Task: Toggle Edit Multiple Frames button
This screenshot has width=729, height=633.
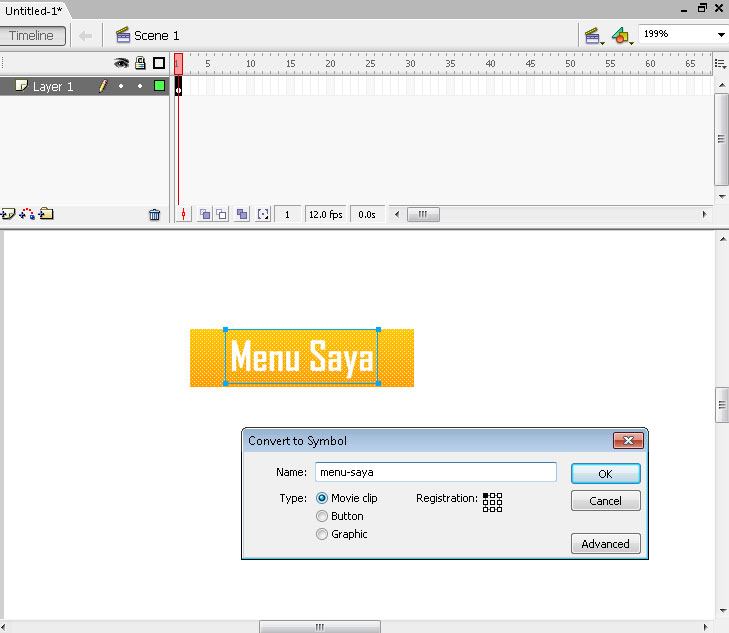Action: [x=242, y=214]
